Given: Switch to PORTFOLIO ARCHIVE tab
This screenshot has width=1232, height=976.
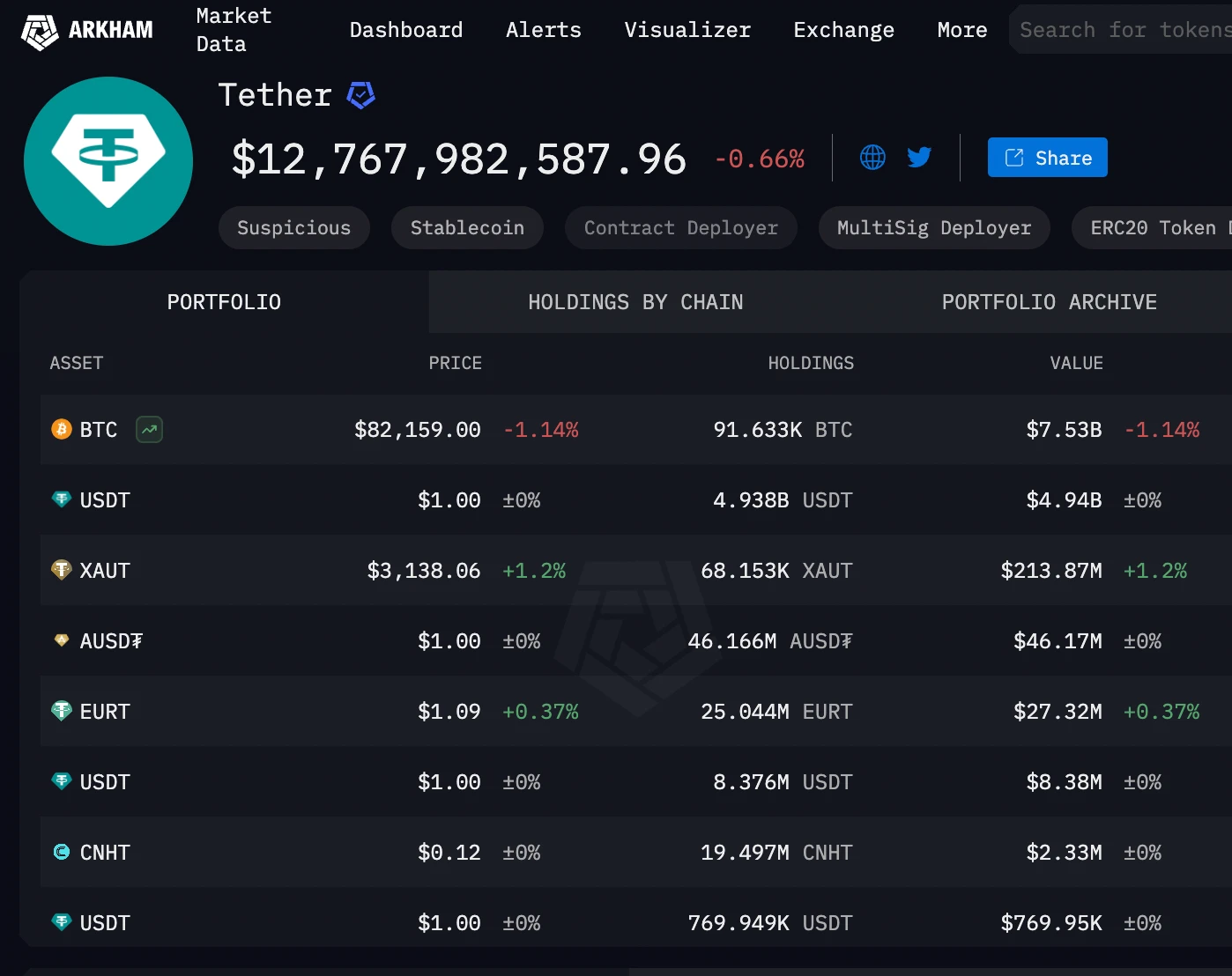Looking at the screenshot, I should (1049, 302).
